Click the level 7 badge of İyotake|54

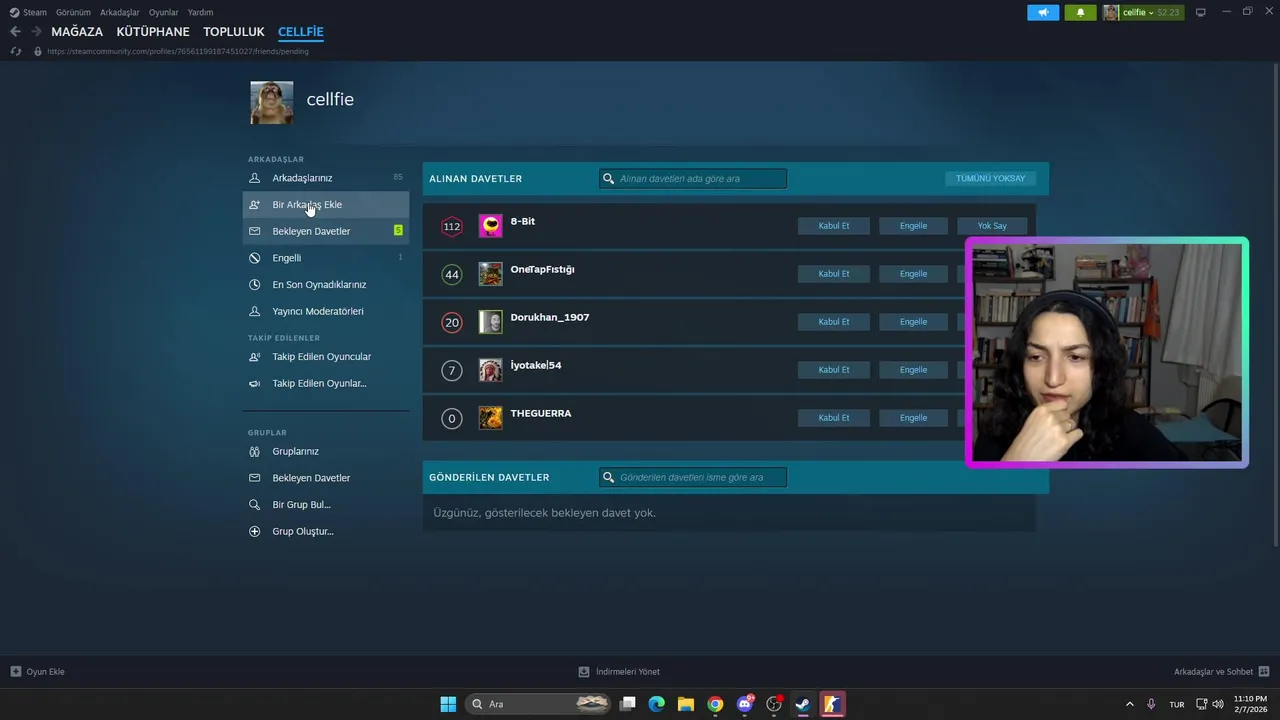pos(452,370)
